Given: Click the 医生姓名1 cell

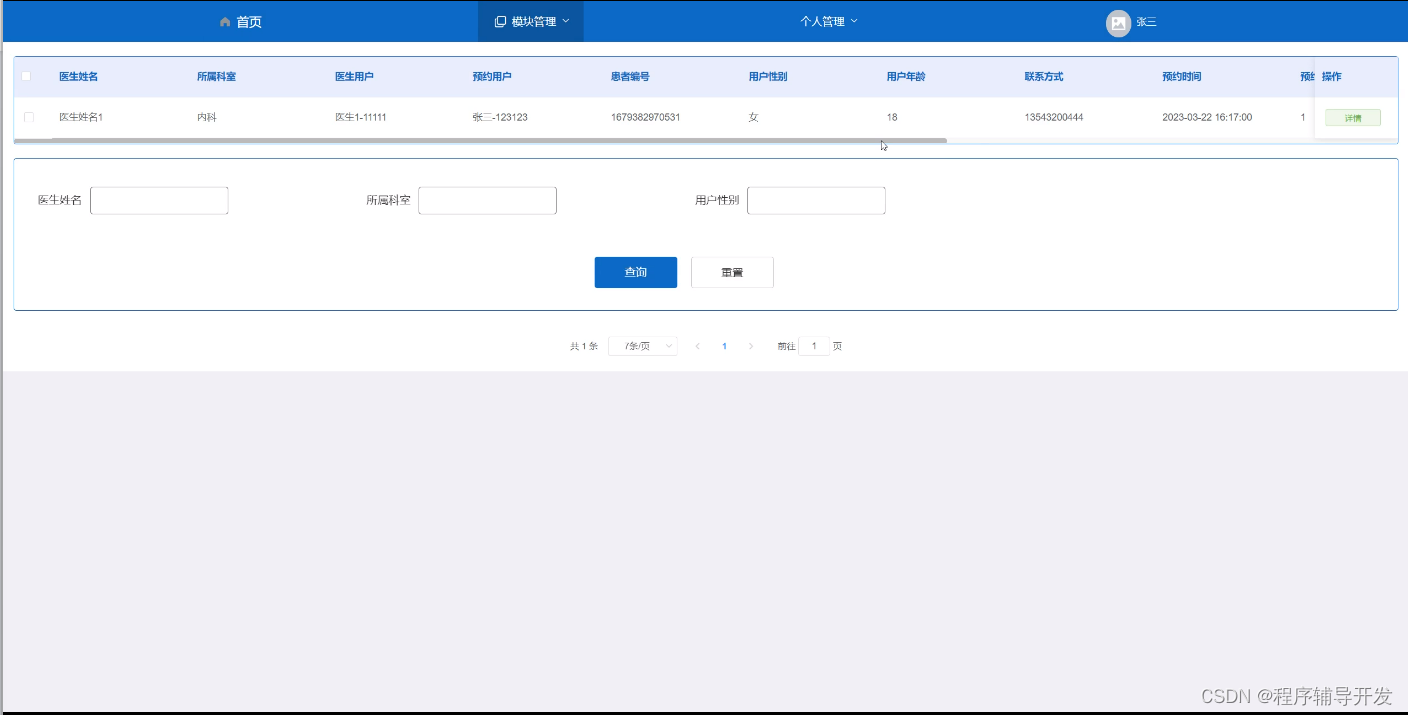Looking at the screenshot, I should pyautogui.click(x=81, y=117).
